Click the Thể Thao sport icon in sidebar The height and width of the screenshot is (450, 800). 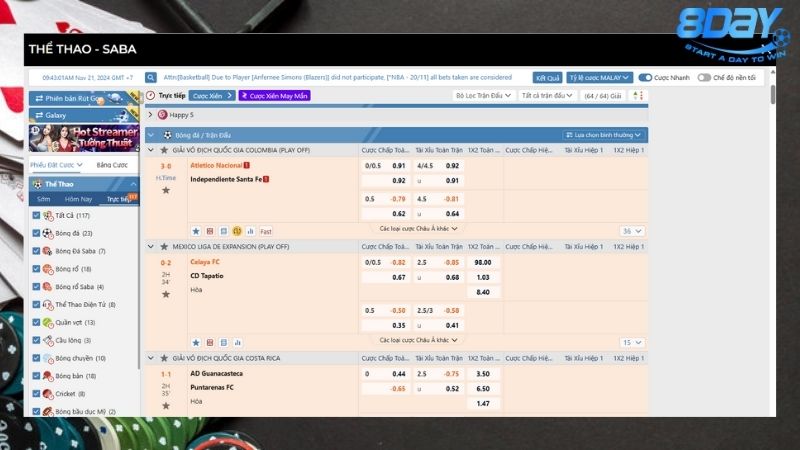pyautogui.click(x=37, y=184)
